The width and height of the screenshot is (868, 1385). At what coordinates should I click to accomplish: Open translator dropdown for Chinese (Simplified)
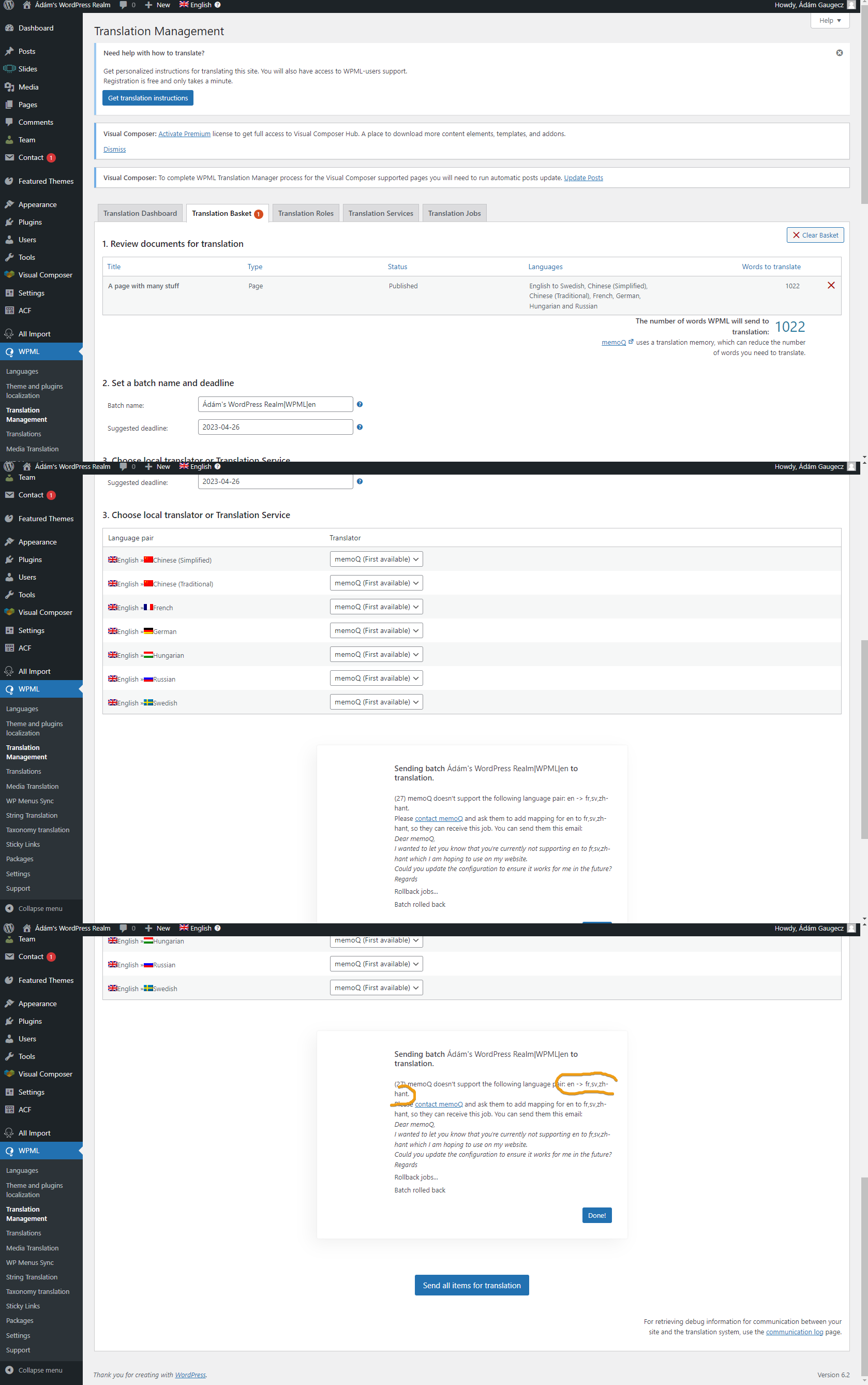point(376,559)
